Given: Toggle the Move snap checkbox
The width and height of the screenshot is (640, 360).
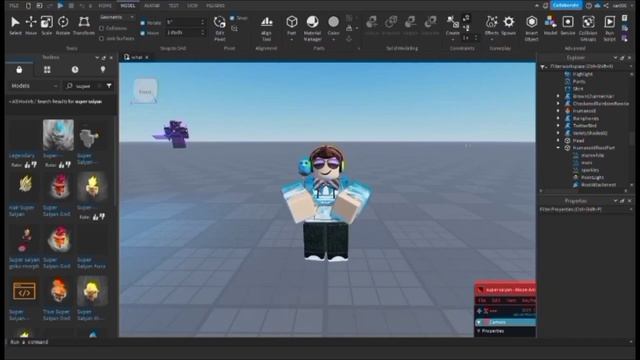Looking at the screenshot, I should (x=142, y=33).
